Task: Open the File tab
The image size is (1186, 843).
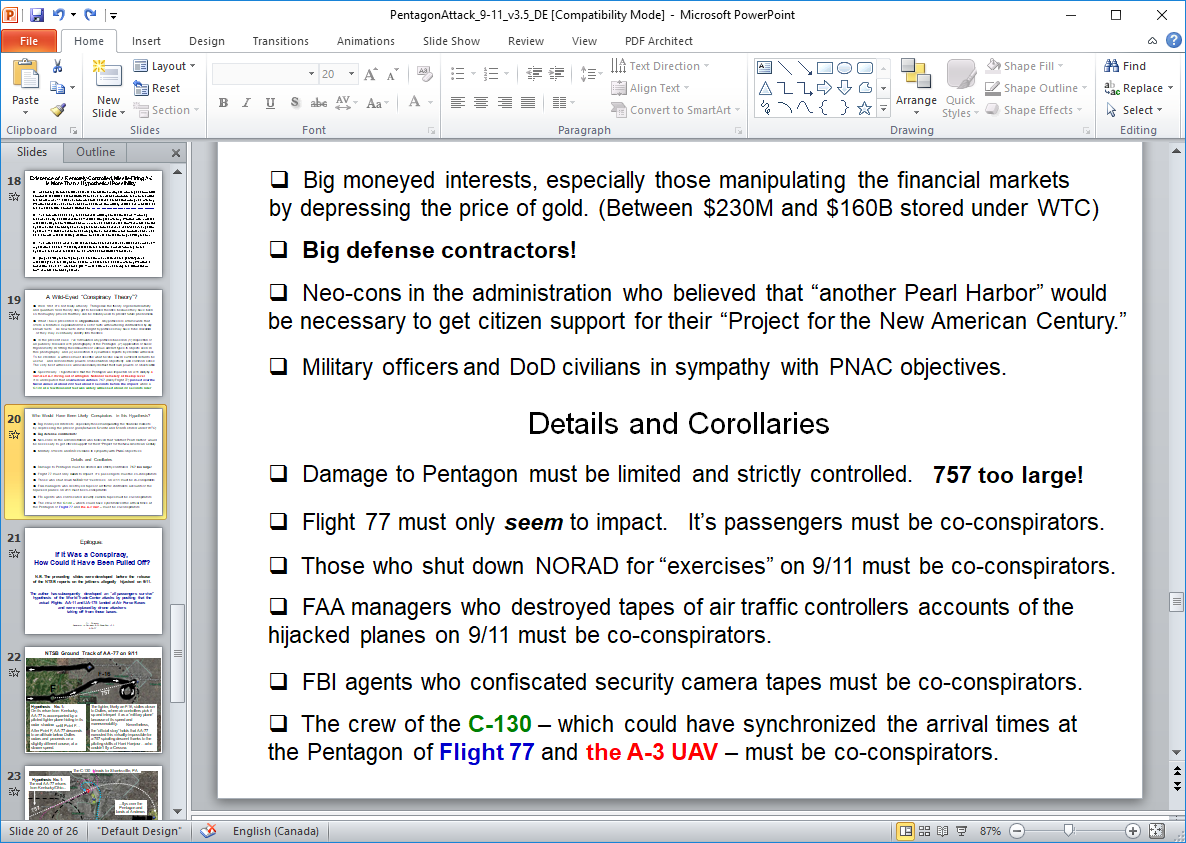Action: tap(29, 41)
